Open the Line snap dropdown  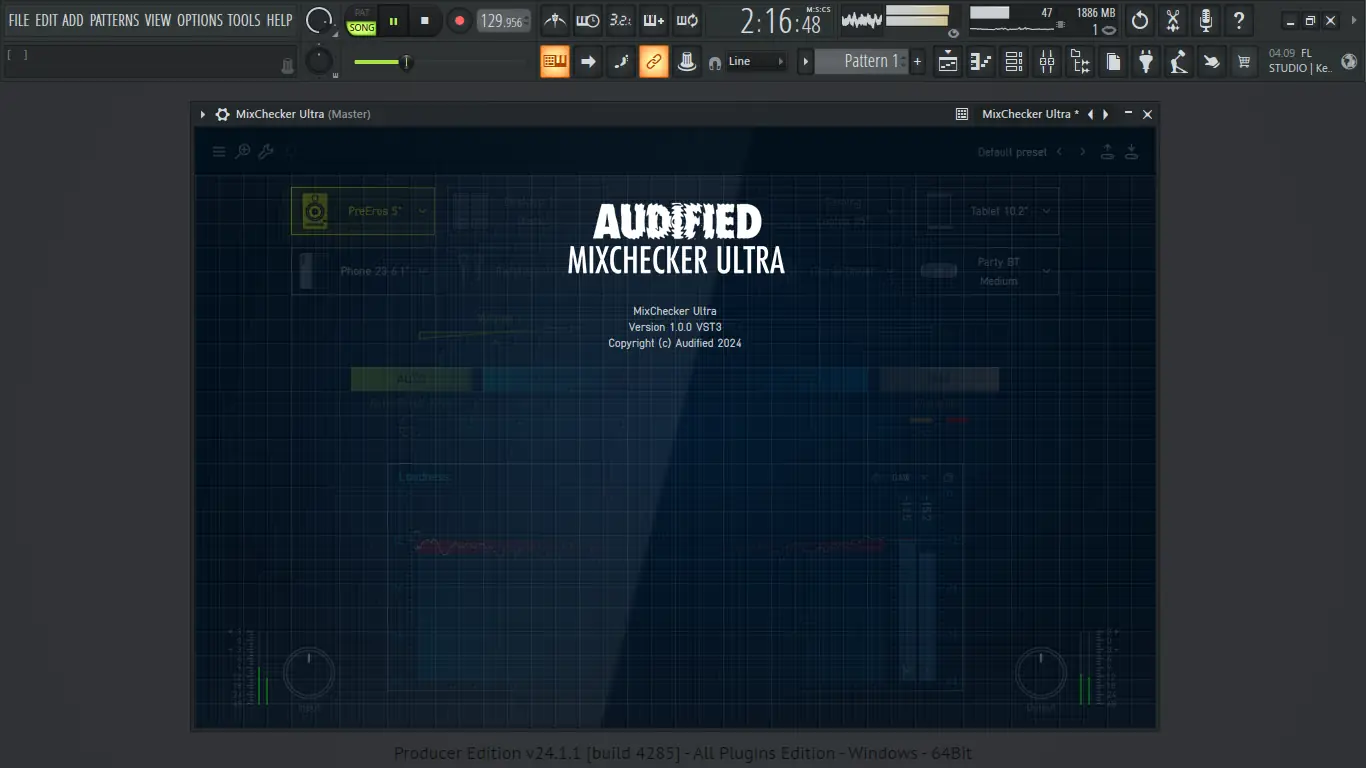(x=756, y=62)
